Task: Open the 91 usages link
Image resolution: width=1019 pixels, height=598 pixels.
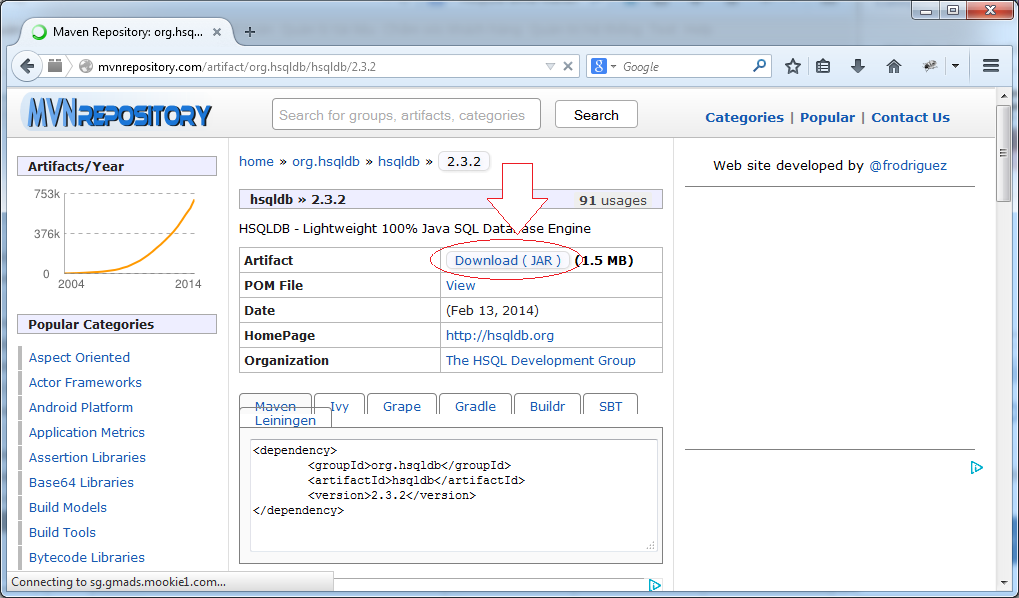Action: pyautogui.click(x=613, y=200)
